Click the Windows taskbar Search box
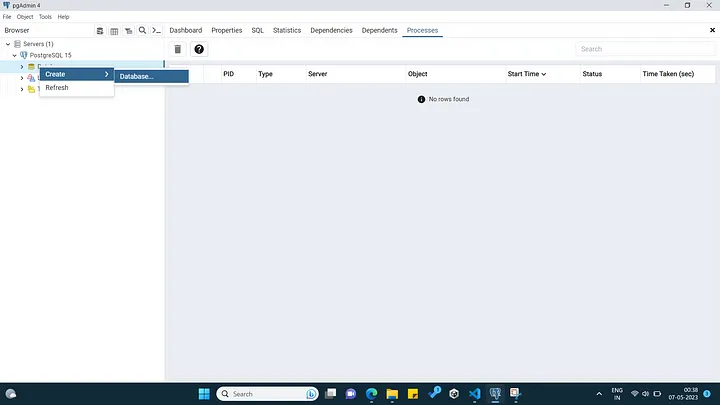 coord(267,394)
